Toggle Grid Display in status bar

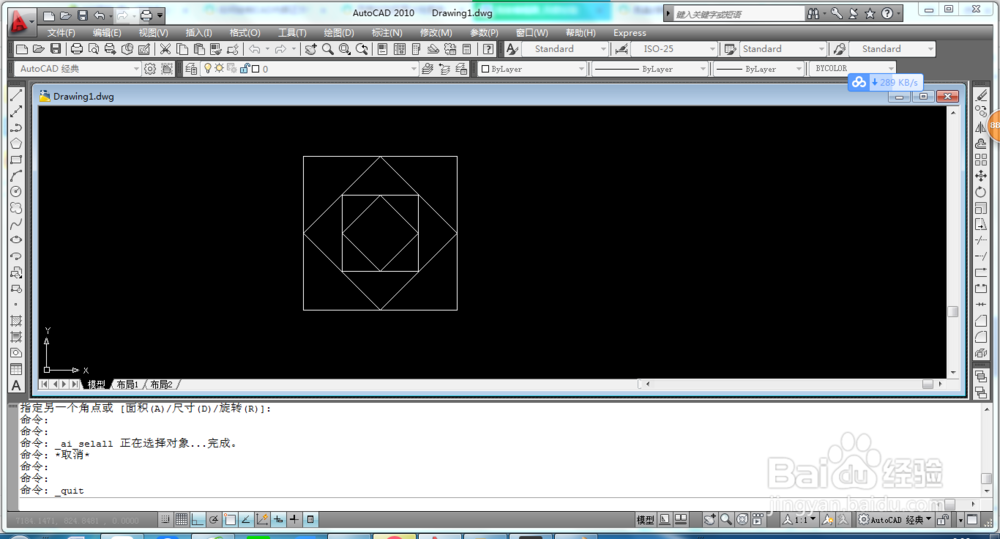coord(181,520)
